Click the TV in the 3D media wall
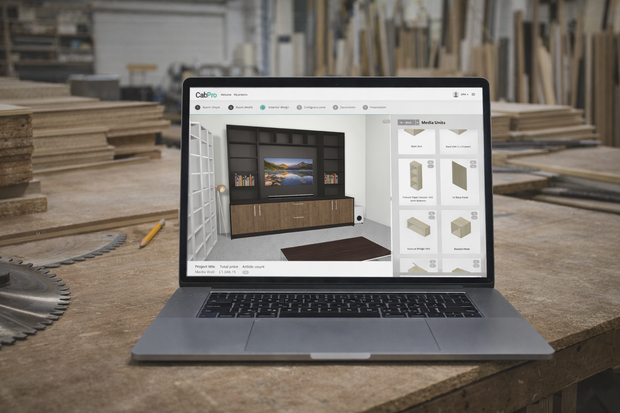620x413 pixels. point(288,172)
